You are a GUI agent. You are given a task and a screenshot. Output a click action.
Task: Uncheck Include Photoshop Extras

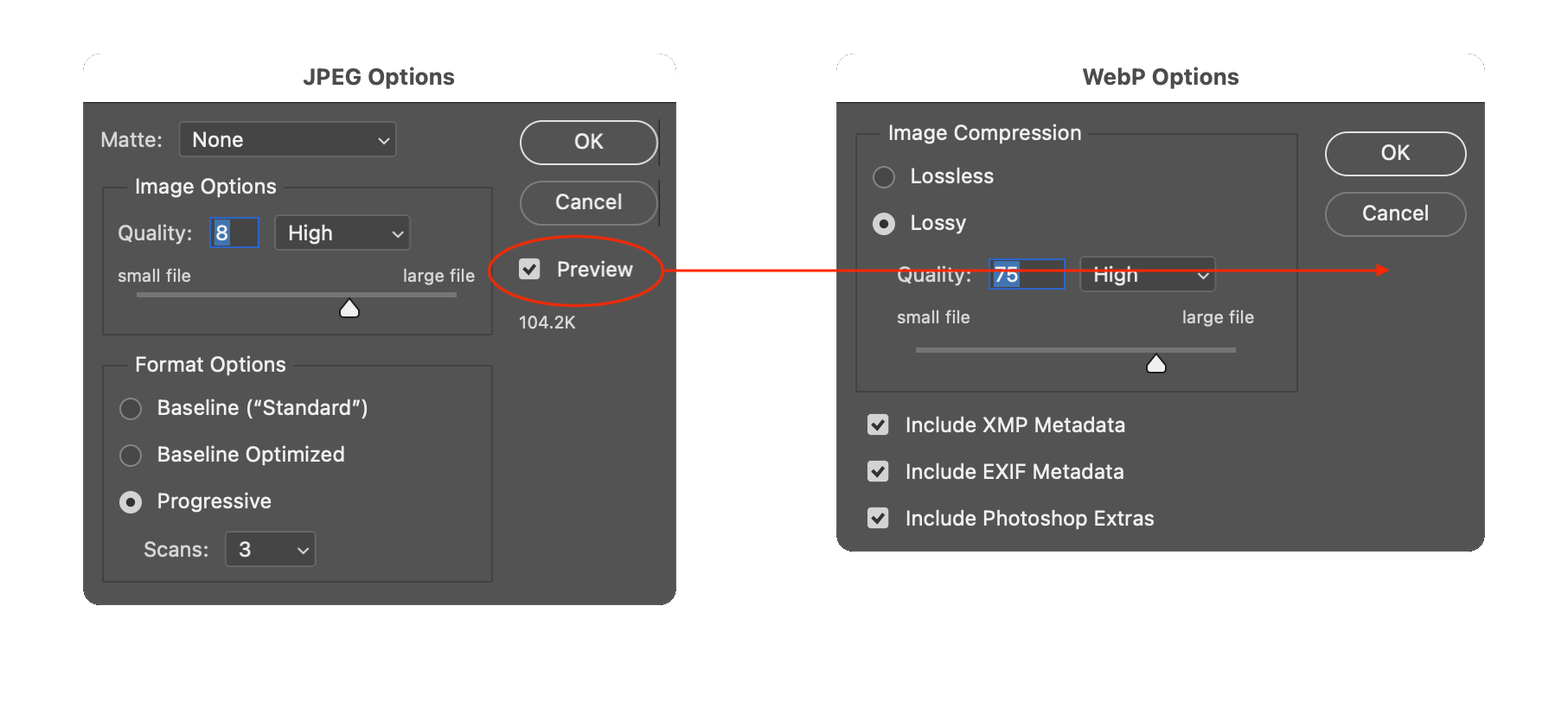878,518
